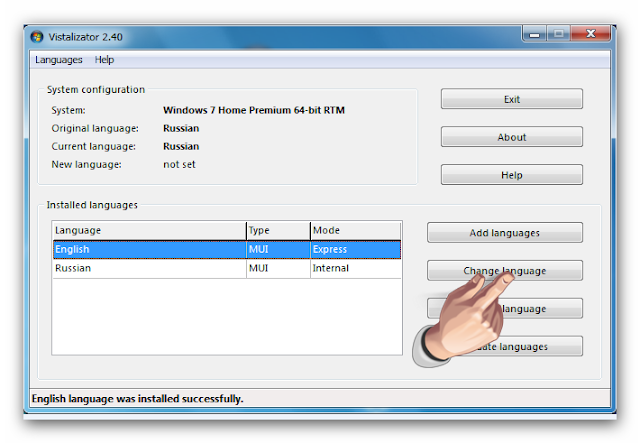
Task: Close the Vistalizator window
Action: click(x=591, y=34)
